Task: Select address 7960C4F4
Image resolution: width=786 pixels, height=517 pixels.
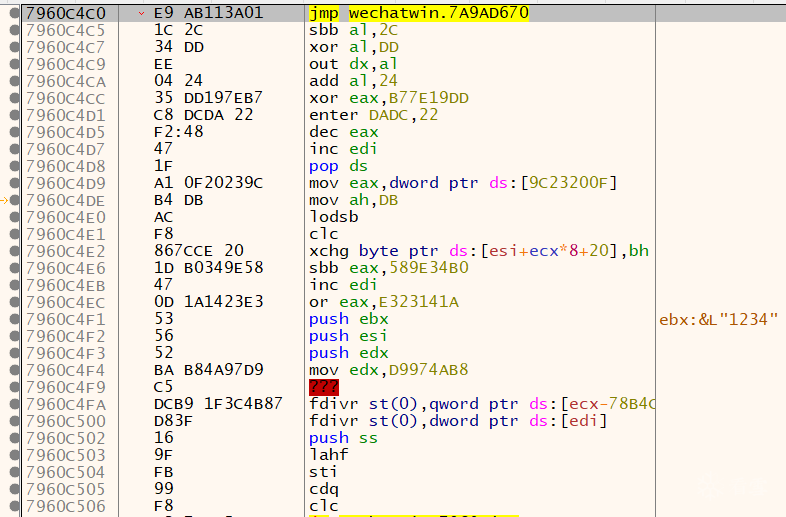Action: coord(65,371)
